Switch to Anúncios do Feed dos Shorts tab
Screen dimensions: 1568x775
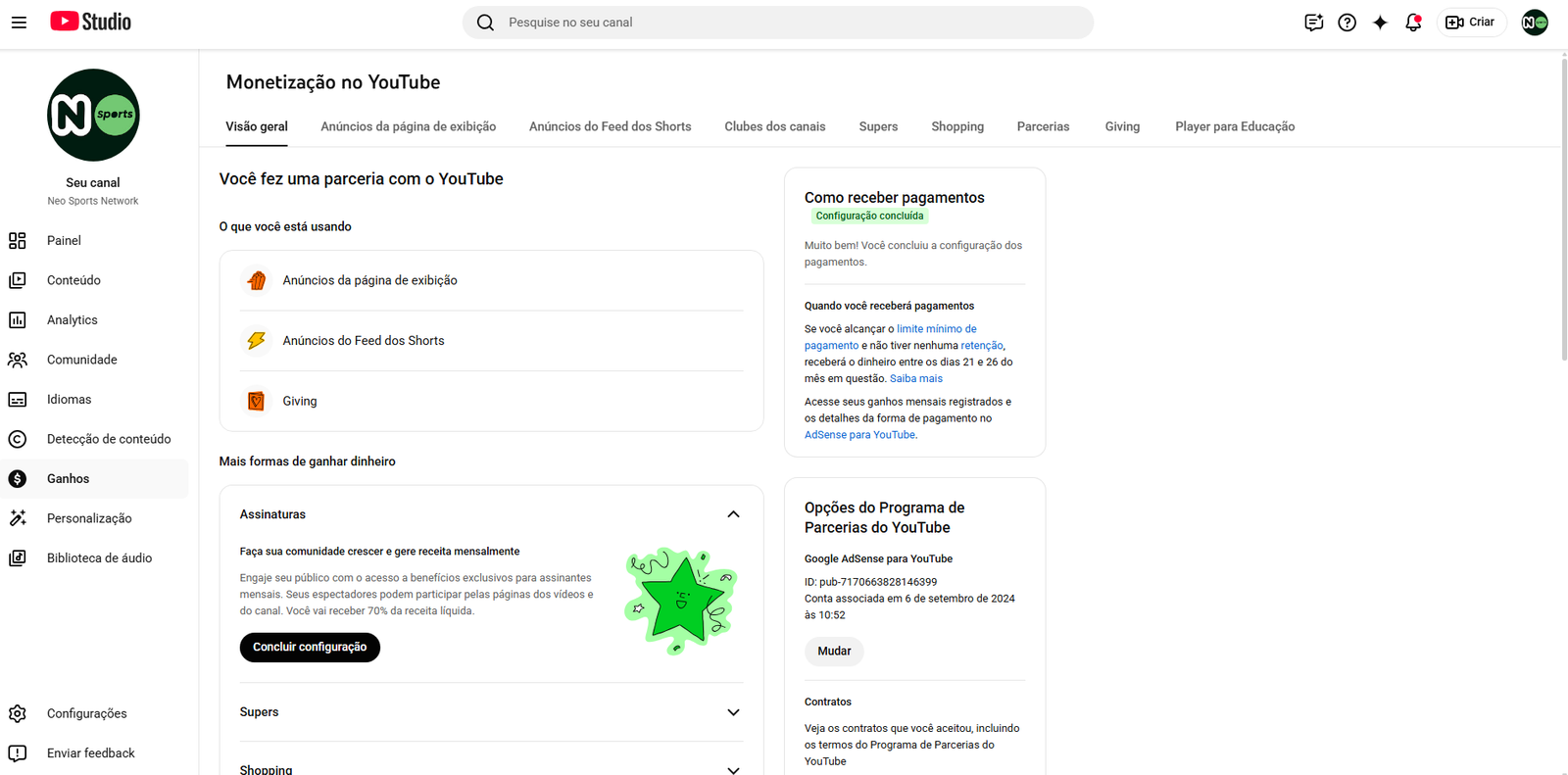click(610, 126)
